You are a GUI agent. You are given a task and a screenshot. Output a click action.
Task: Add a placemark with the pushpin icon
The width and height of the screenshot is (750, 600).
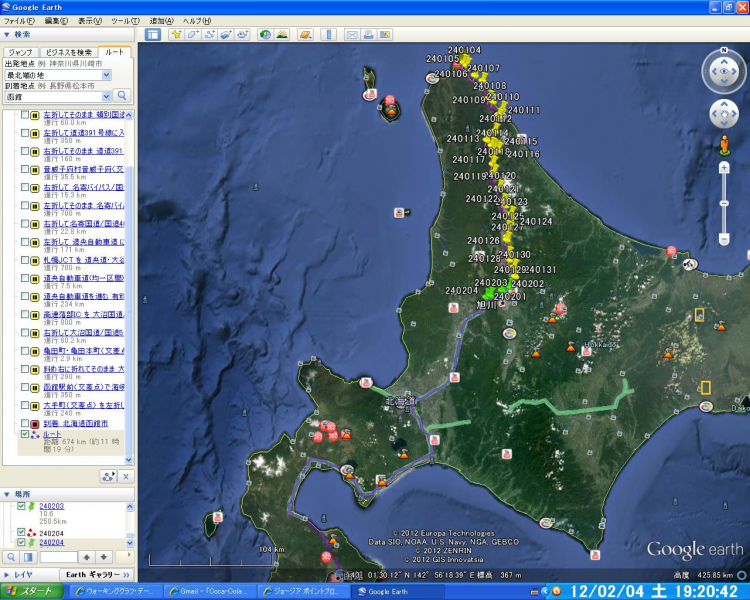tap(176, 34)
